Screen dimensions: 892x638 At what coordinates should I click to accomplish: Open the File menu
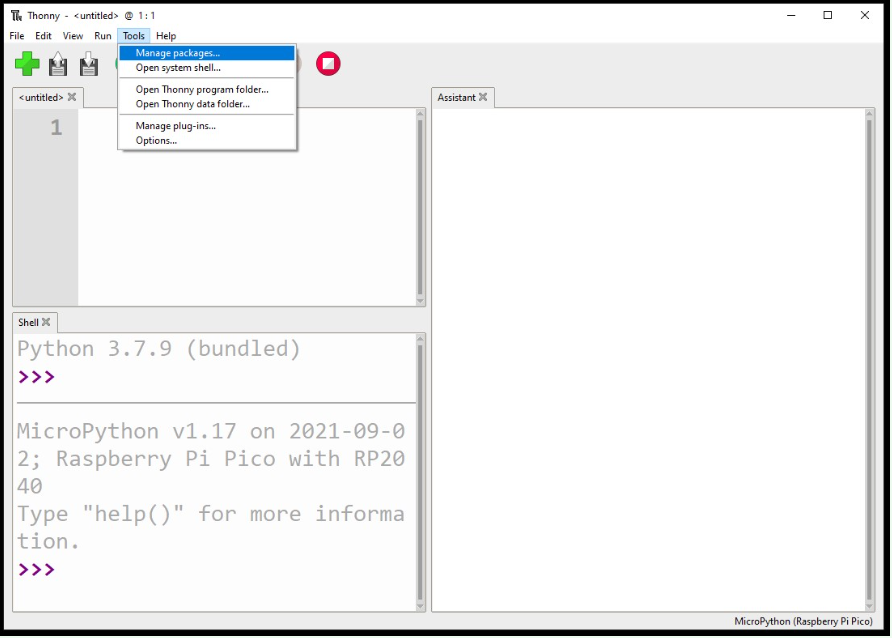[x=16, y=35]
